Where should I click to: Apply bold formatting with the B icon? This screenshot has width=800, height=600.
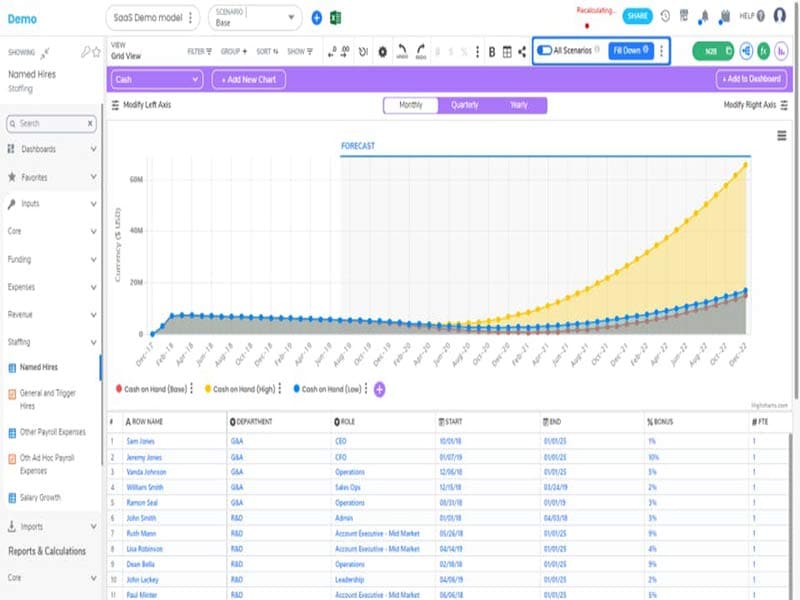pos(492,52)
